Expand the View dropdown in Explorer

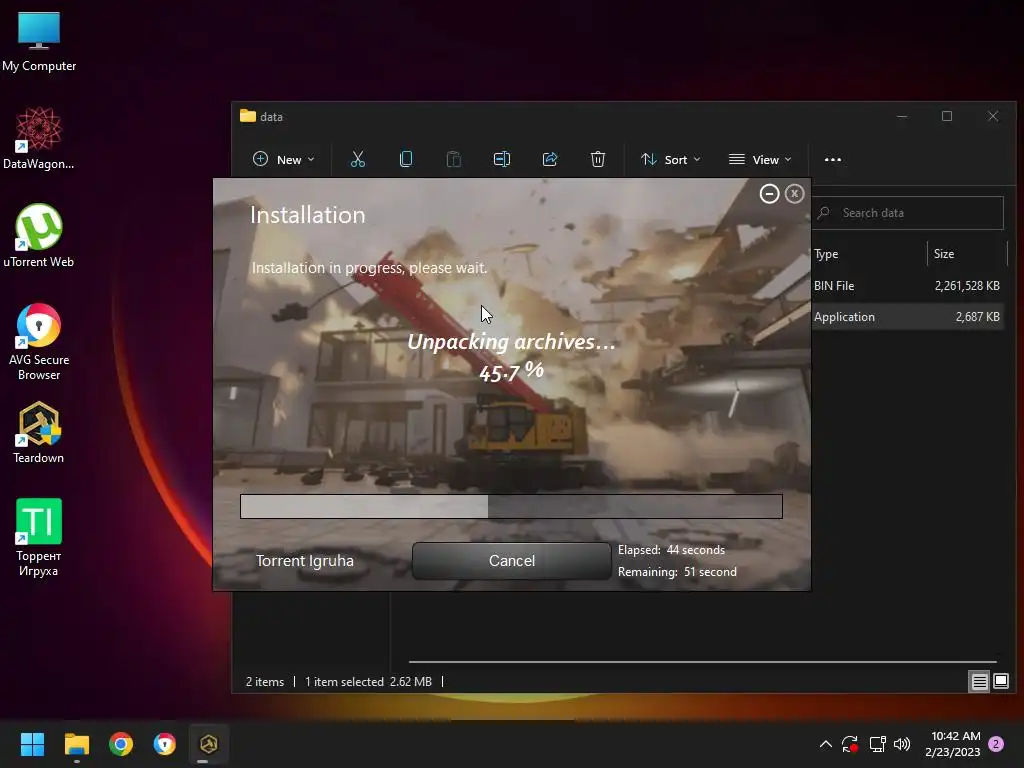point(760,159)
